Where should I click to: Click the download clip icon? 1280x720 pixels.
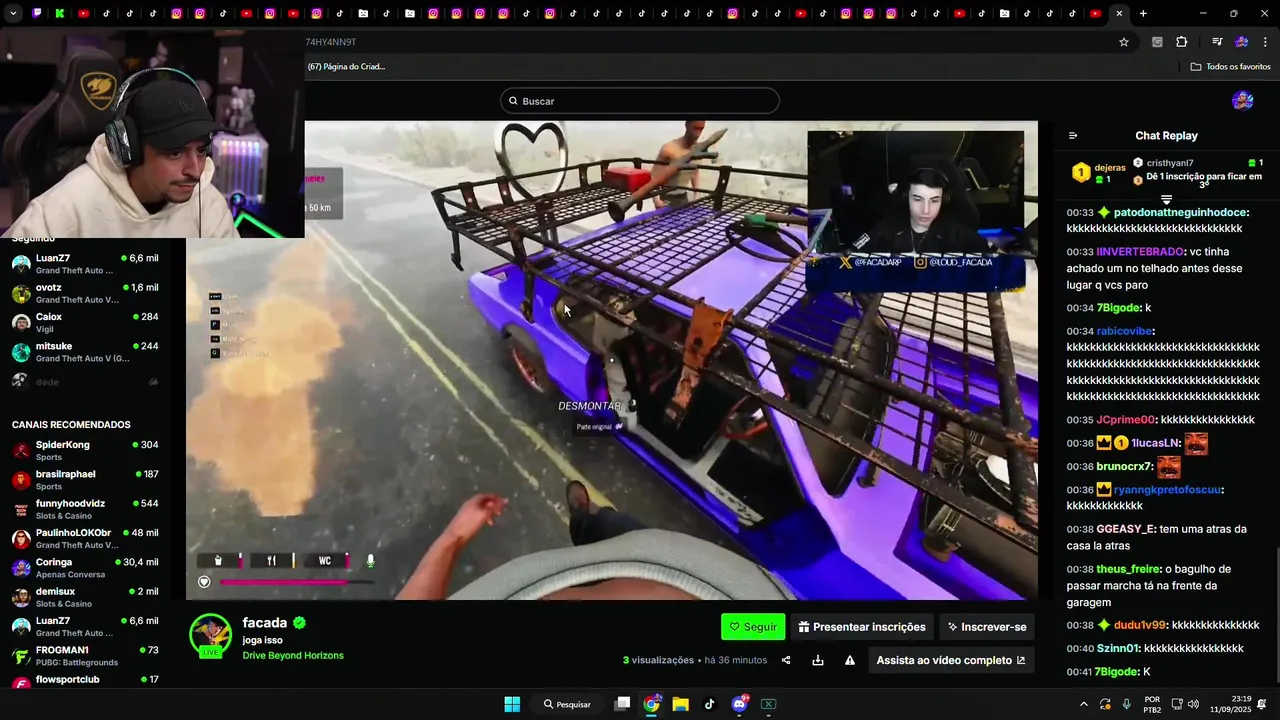click(818, 660)
